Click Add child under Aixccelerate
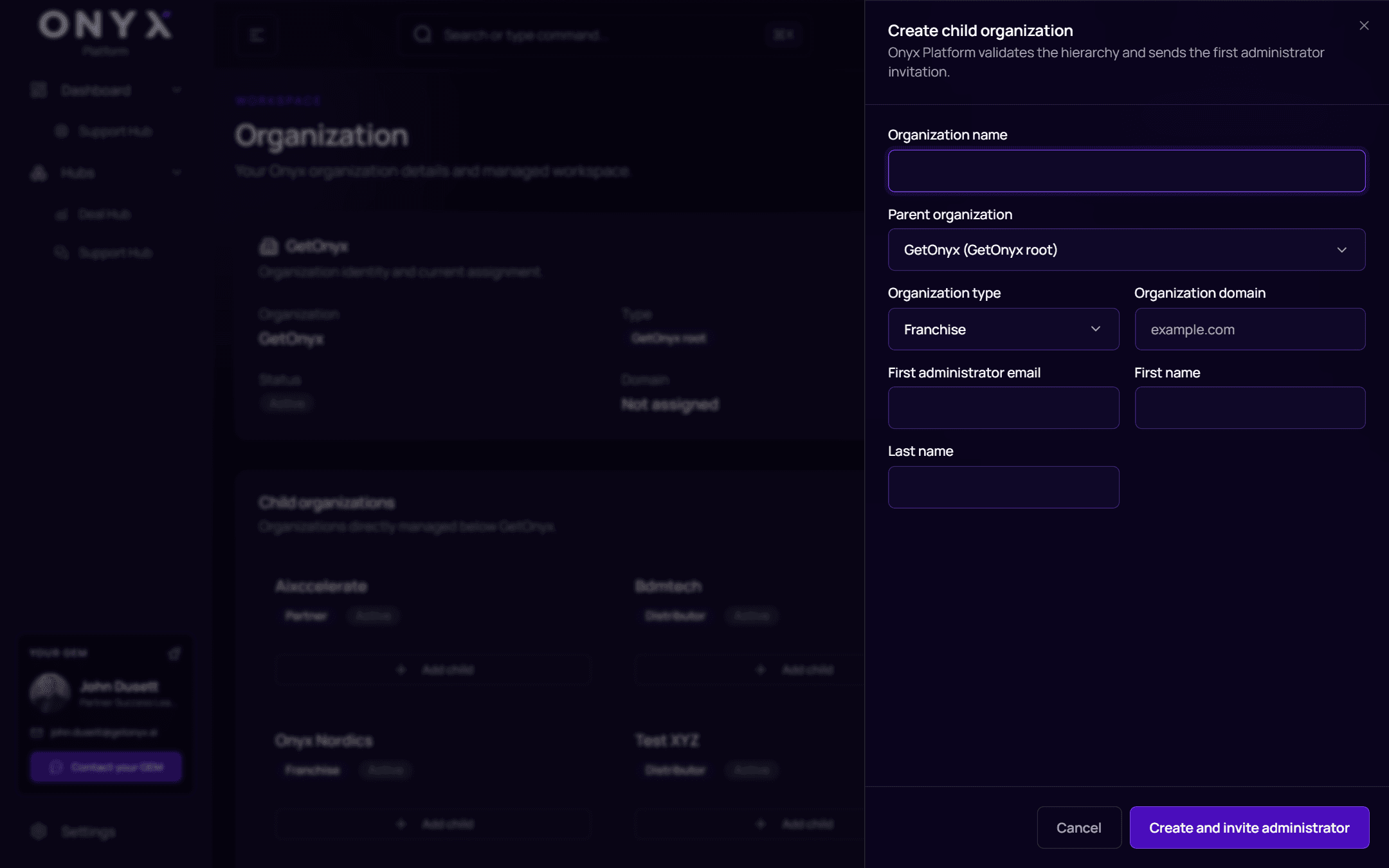1389x868 pixels. (433, 670)
